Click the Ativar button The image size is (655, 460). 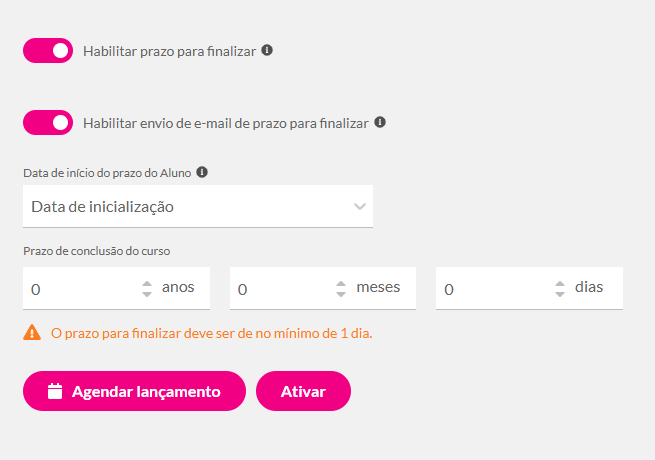click(303, 391)
